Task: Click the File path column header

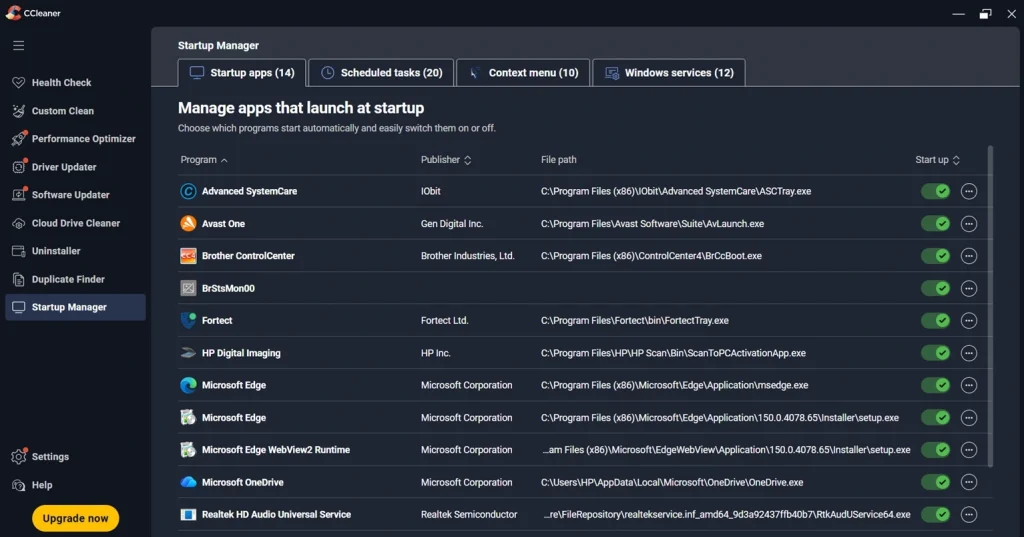Action: (x=558, y=160)
